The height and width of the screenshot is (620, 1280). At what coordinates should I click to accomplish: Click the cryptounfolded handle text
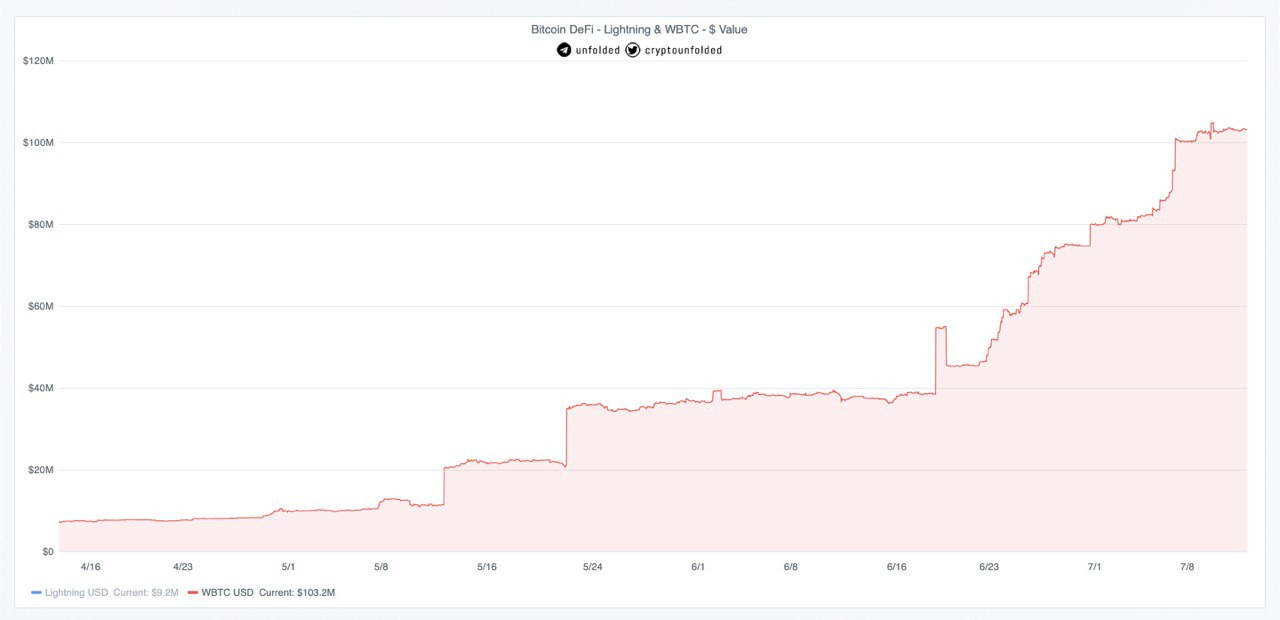tap(683, 50)
